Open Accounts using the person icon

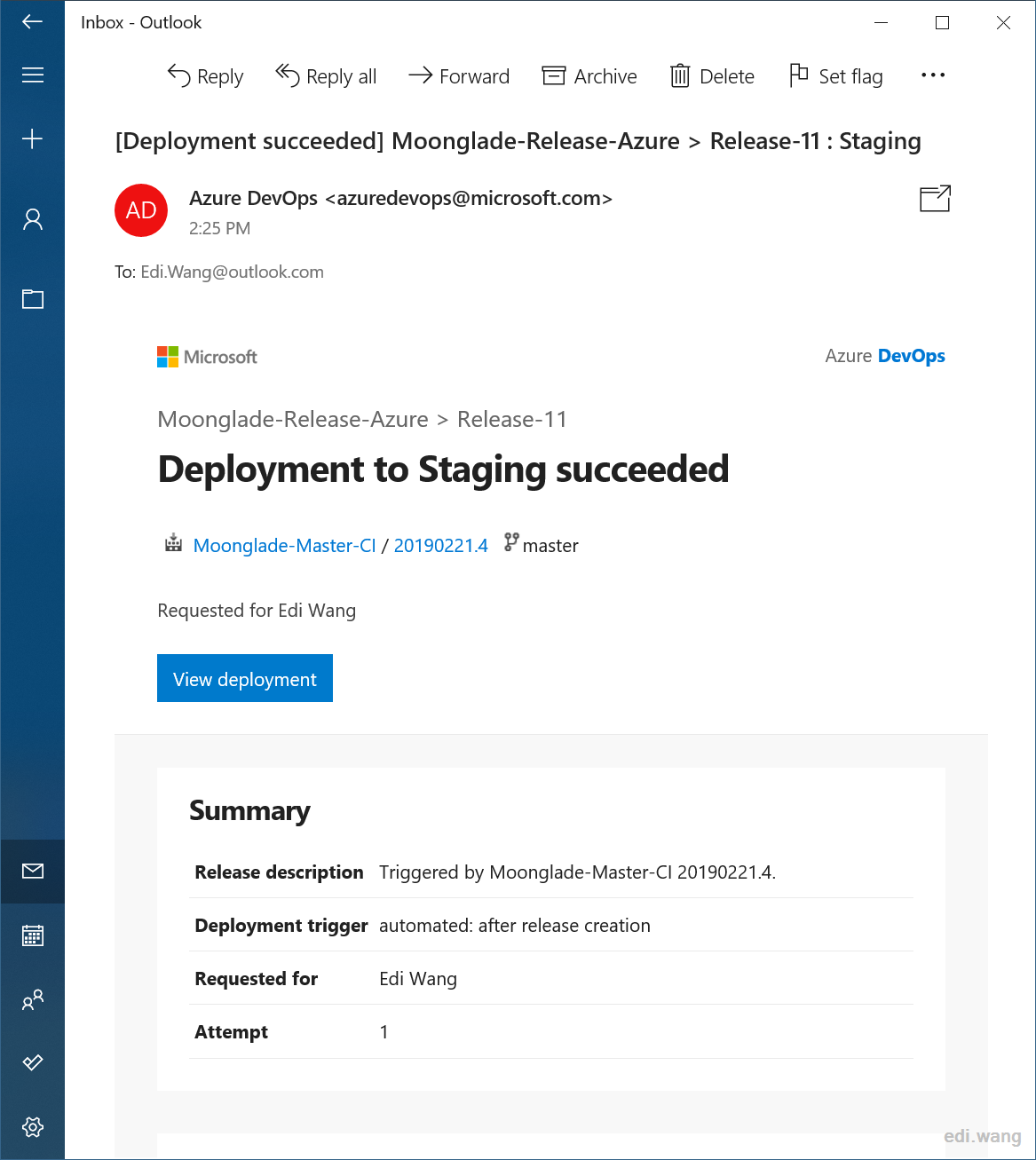[32, 219]
